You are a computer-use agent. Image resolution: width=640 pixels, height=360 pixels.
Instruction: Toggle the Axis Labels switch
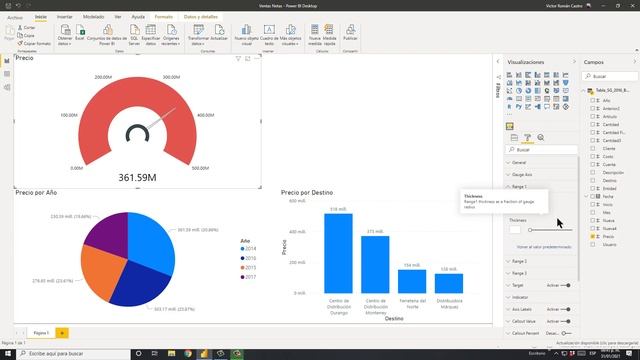pos(566,309)
